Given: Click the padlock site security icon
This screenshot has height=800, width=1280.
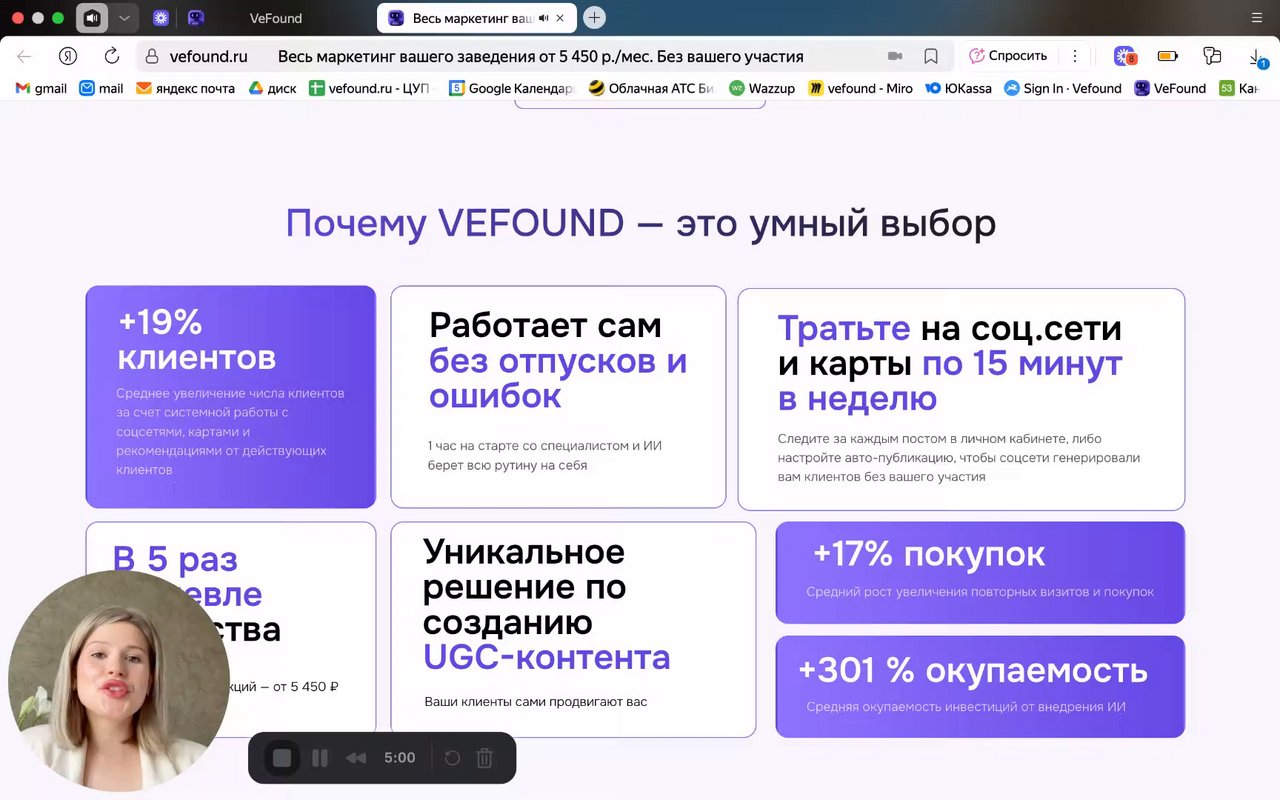Looking at the screenshot, I should point(152,57).
